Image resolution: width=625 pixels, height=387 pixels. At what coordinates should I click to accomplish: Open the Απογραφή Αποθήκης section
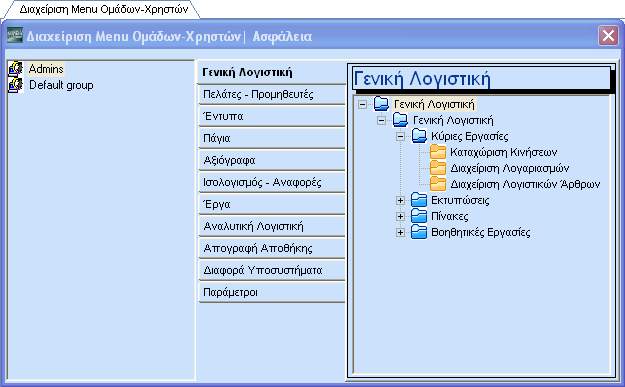(272, 248)
